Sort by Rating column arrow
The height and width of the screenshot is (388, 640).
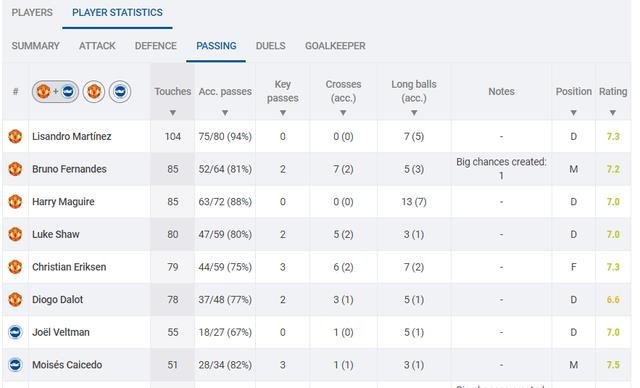pos(613,113)
